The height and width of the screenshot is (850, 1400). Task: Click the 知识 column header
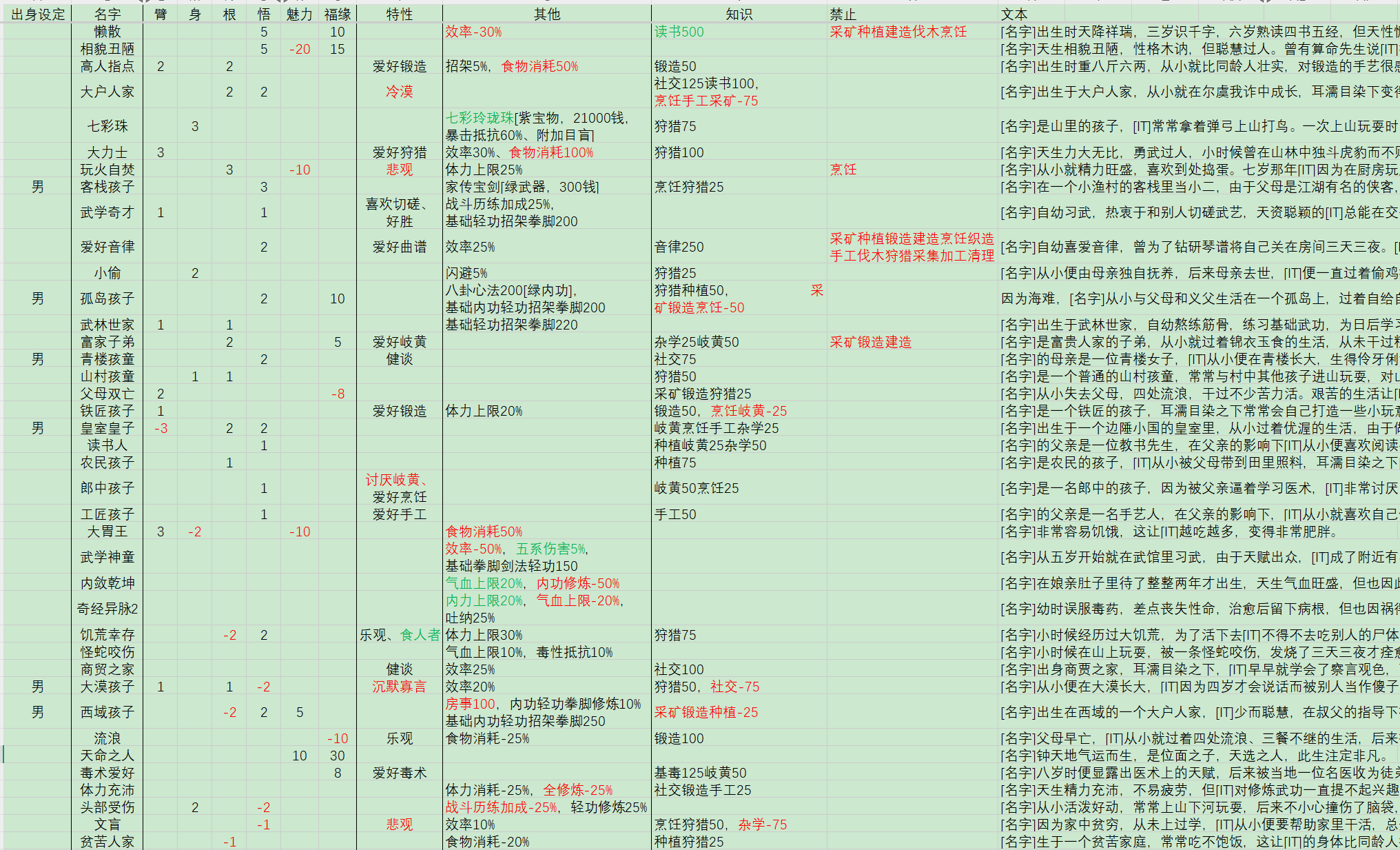739,14
